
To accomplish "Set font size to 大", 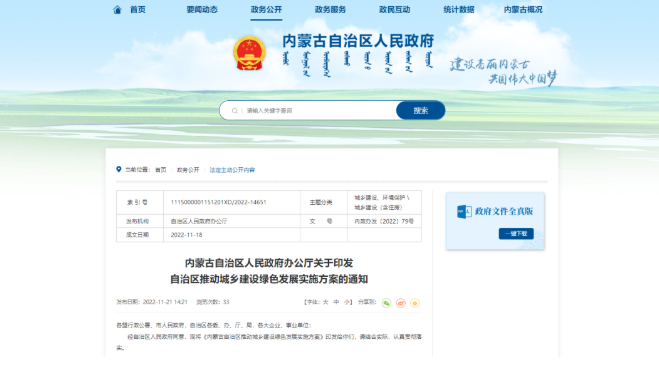I will tap(325, 302).
